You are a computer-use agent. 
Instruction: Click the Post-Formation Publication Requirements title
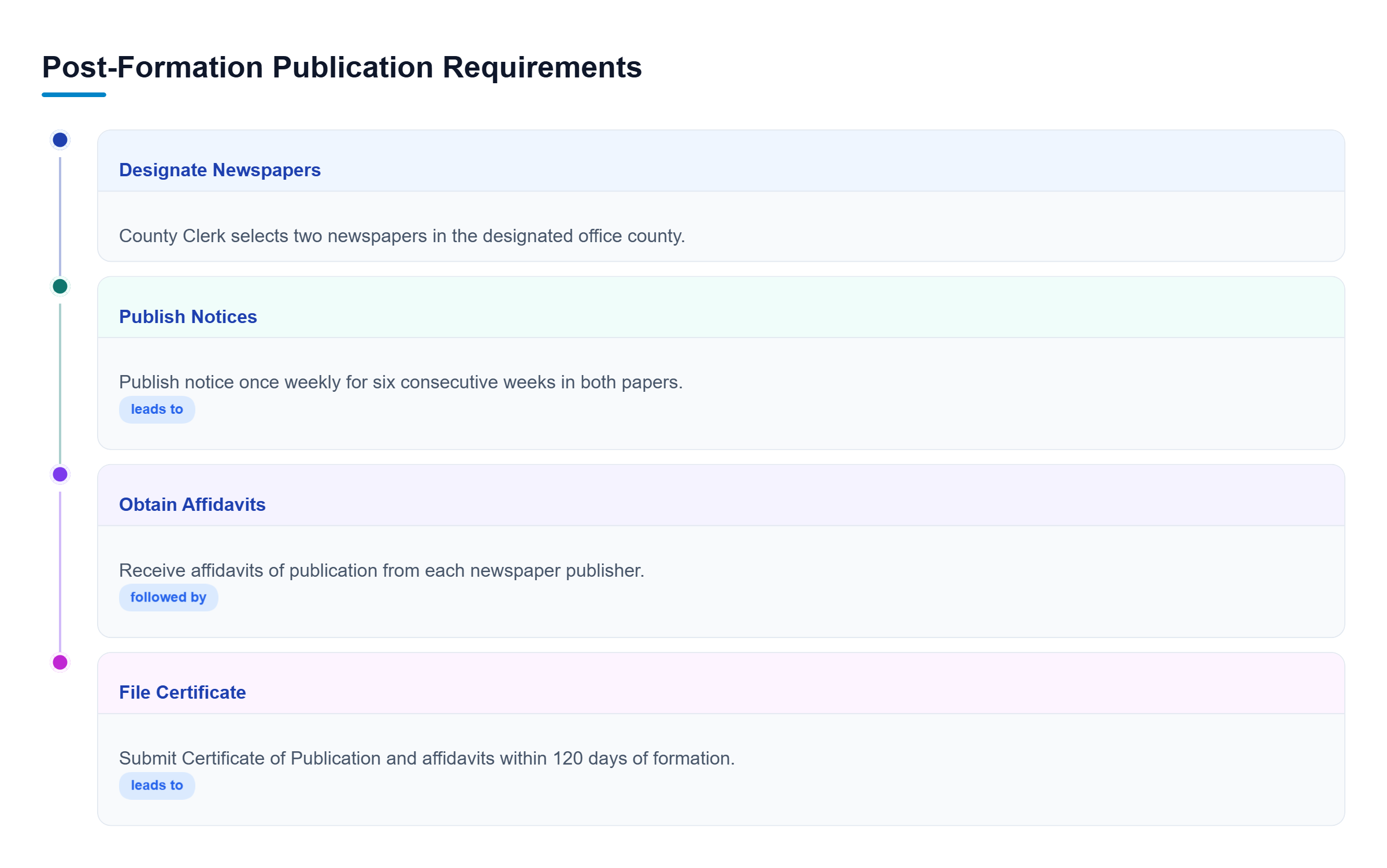(x=342, y=67)
